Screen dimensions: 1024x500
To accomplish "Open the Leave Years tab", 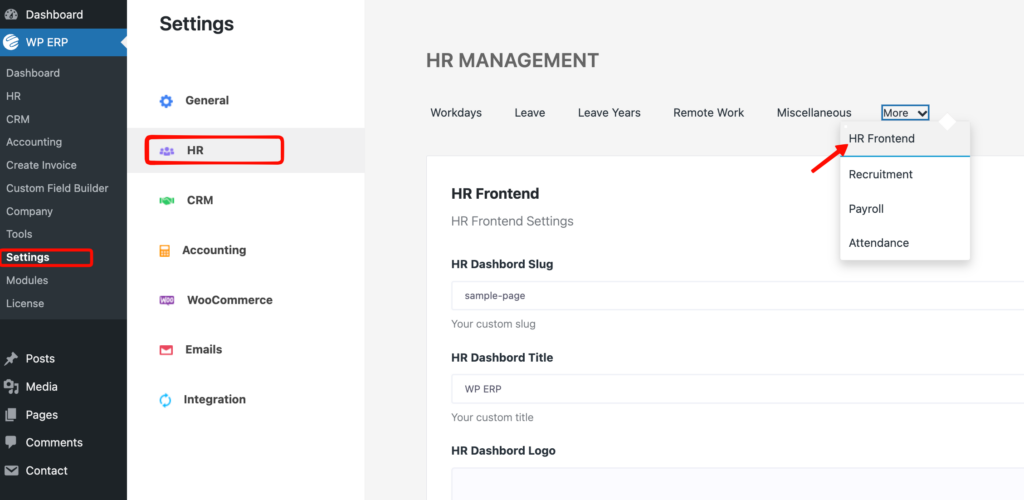I will pyautogui.click(x=609, y=113).
